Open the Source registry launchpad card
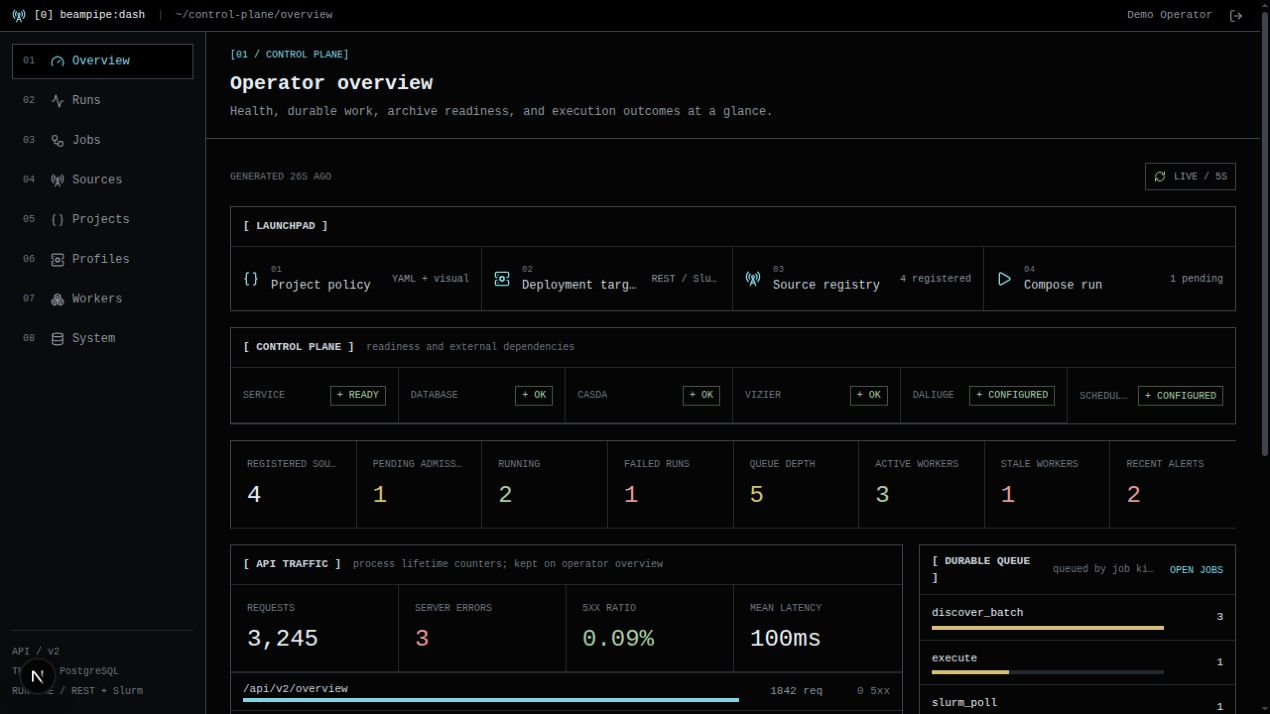Screen dimensions: 1270x714 click(x=858, y=279)
